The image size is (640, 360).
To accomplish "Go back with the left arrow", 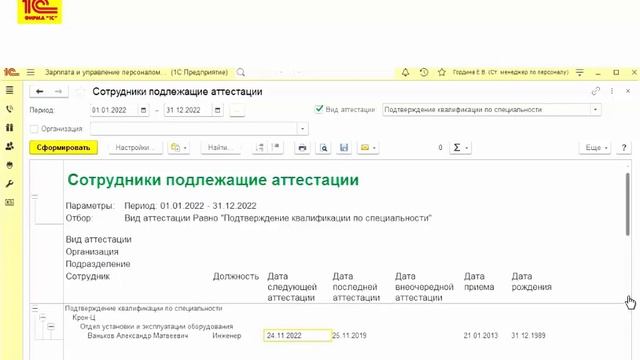I will (x=40, y=91).
